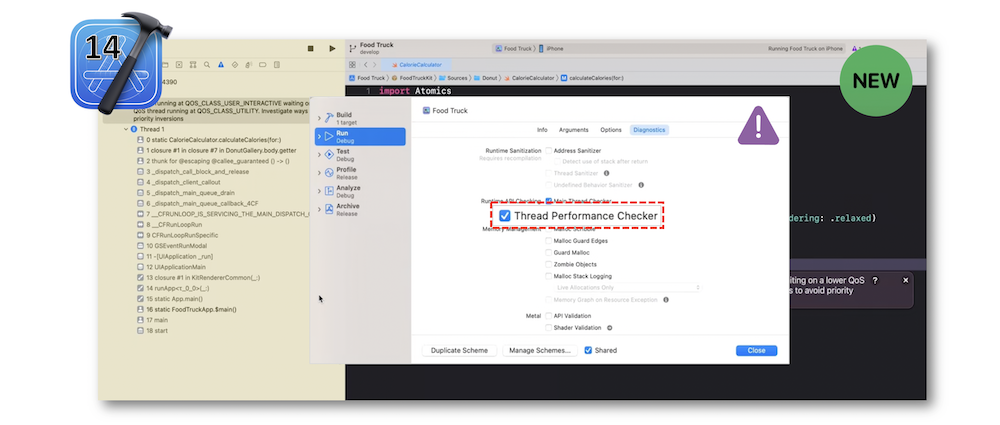1000x425 pixels.
Task: Open the Report navigator icon
Action: 277,64
